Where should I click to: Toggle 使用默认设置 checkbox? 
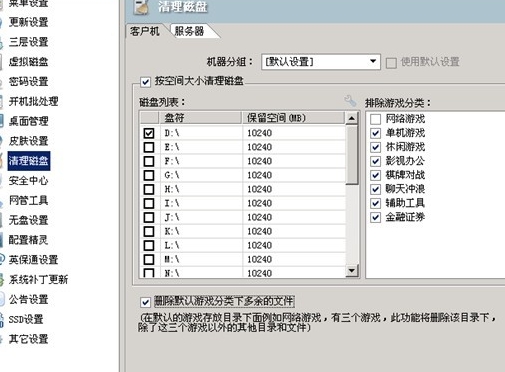pos(391,63)
